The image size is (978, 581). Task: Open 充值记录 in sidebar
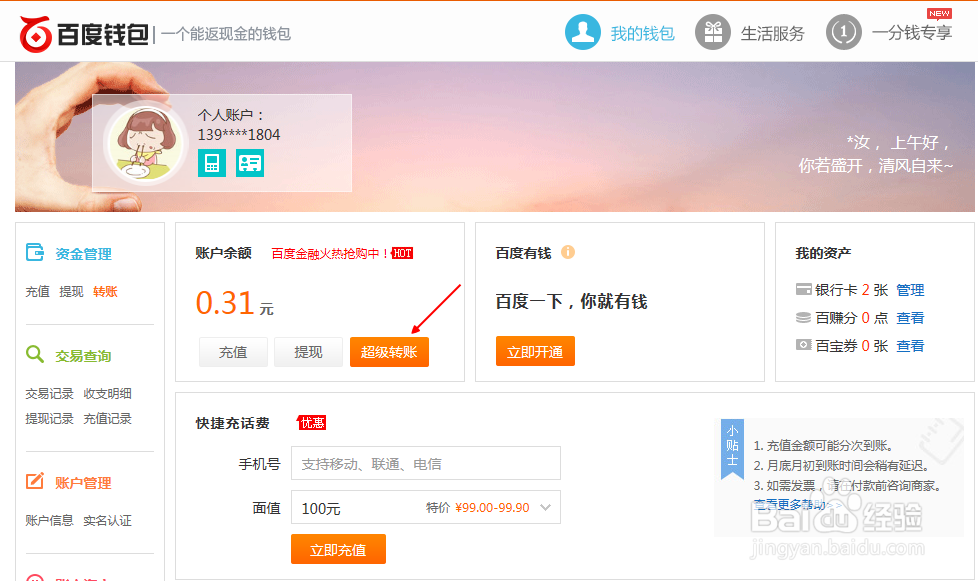coord(107,419)
